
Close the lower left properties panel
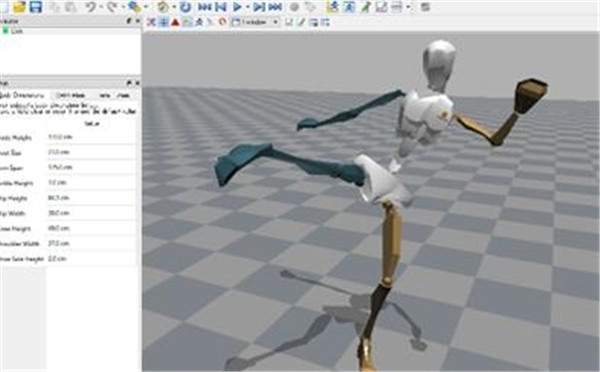coord(137,83)
